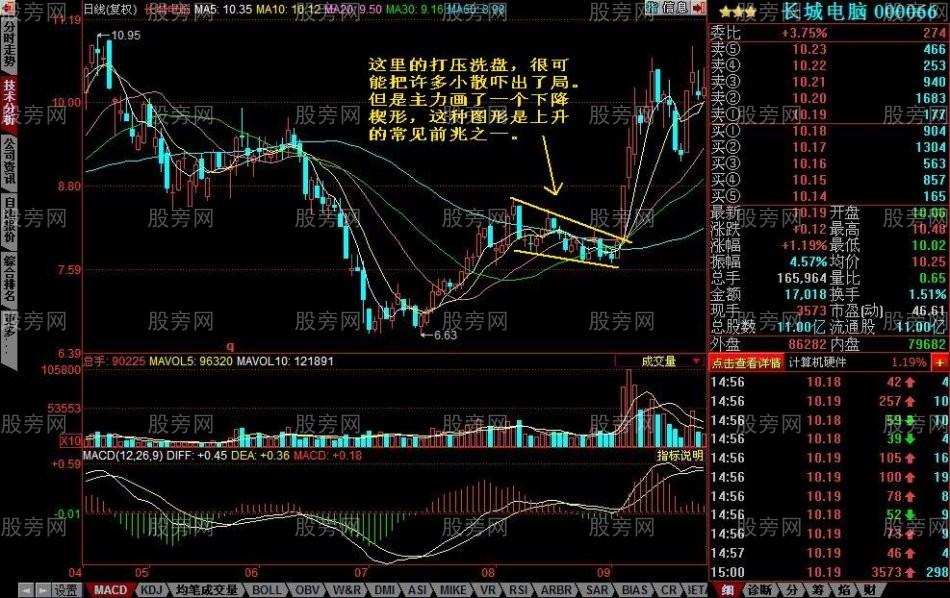
Task: Click the 14:57 trade tick row
Action: pos(828,553)
